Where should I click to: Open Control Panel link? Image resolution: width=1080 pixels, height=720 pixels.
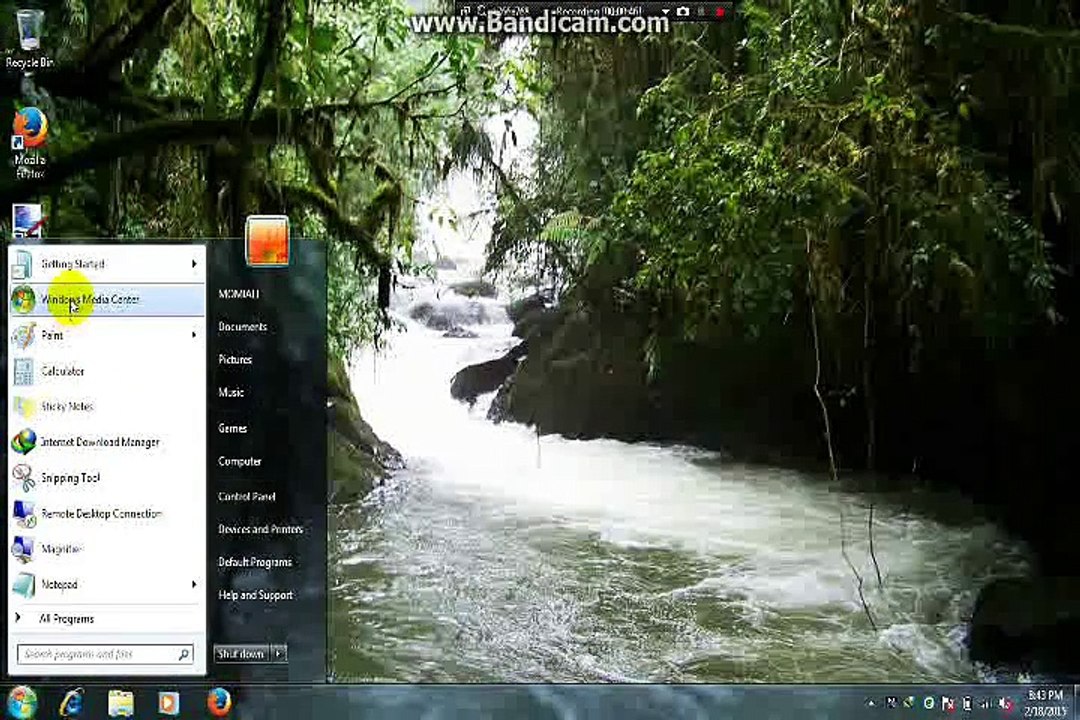click(247, 497)
